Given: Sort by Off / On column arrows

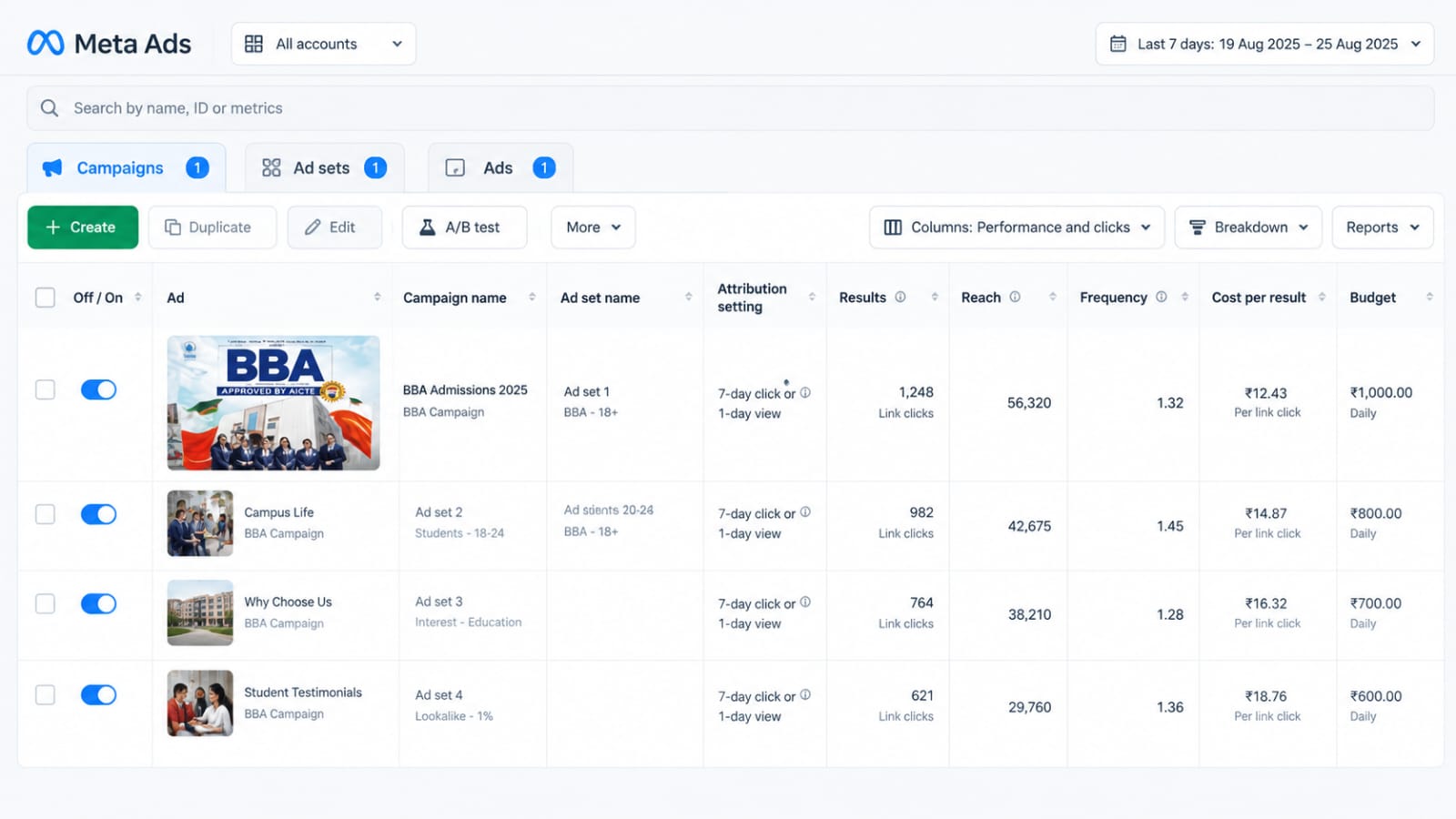Looking at the screenshot, I should 137,297.
